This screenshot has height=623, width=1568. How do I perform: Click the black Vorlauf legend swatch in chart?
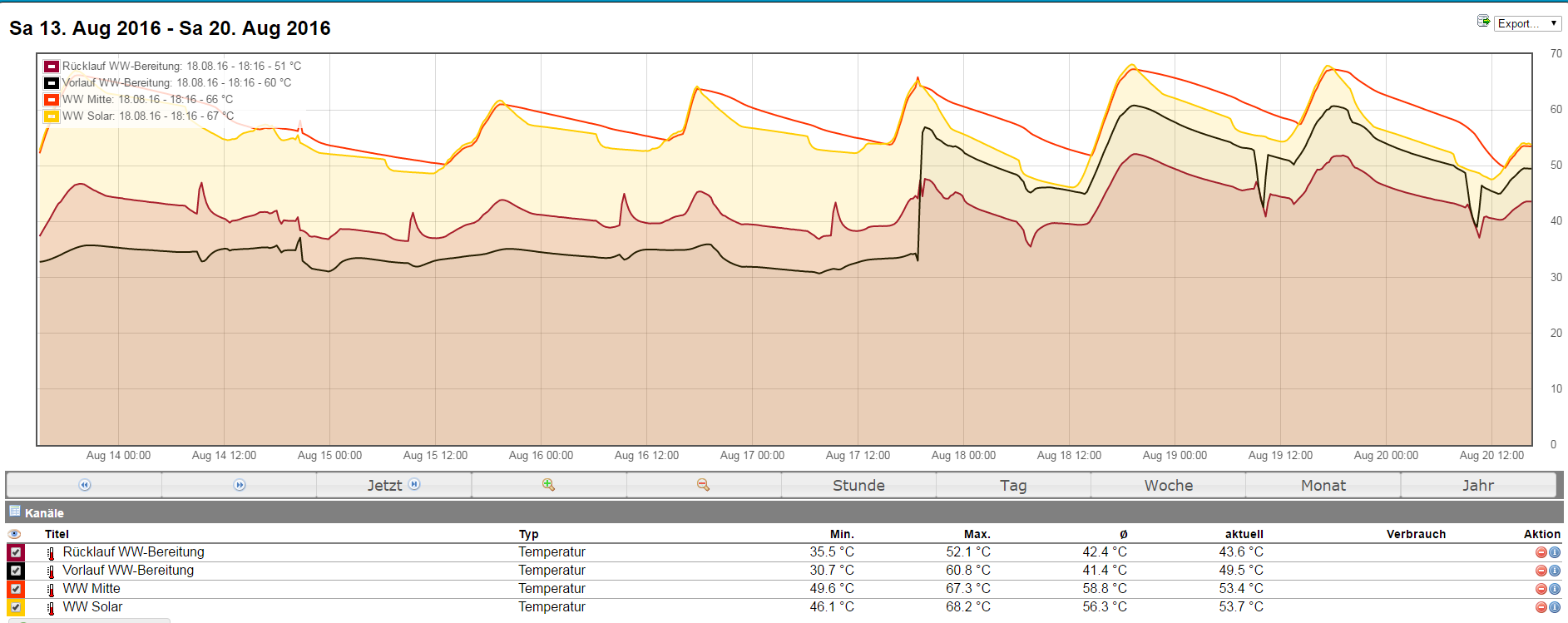coord(52,83)
